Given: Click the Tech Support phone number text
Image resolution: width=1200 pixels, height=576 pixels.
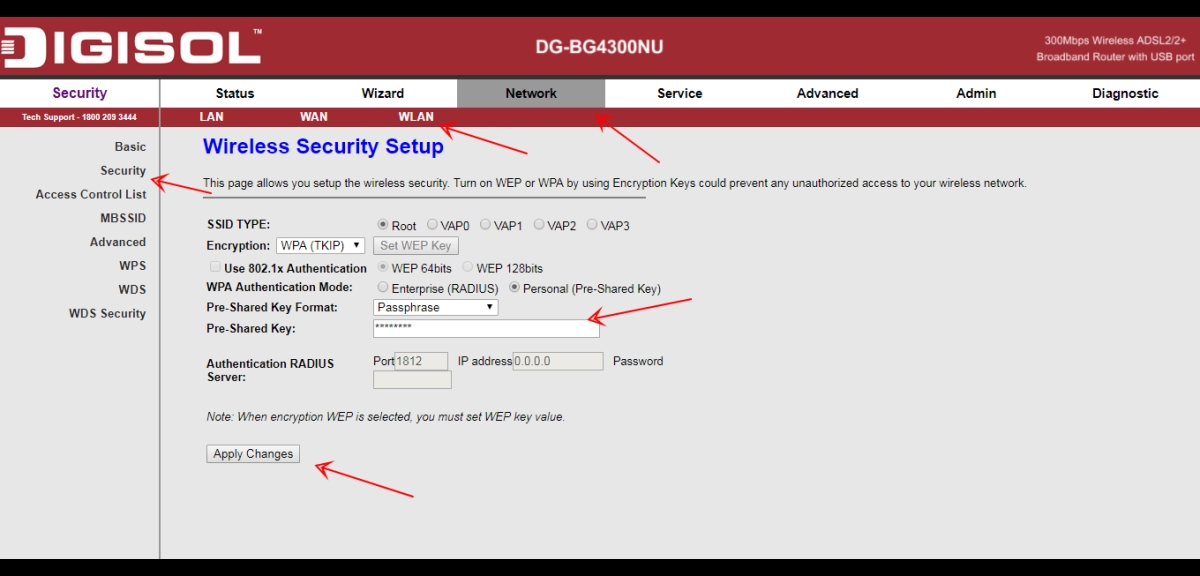Looking at the screenshot, I should [79, 117].
